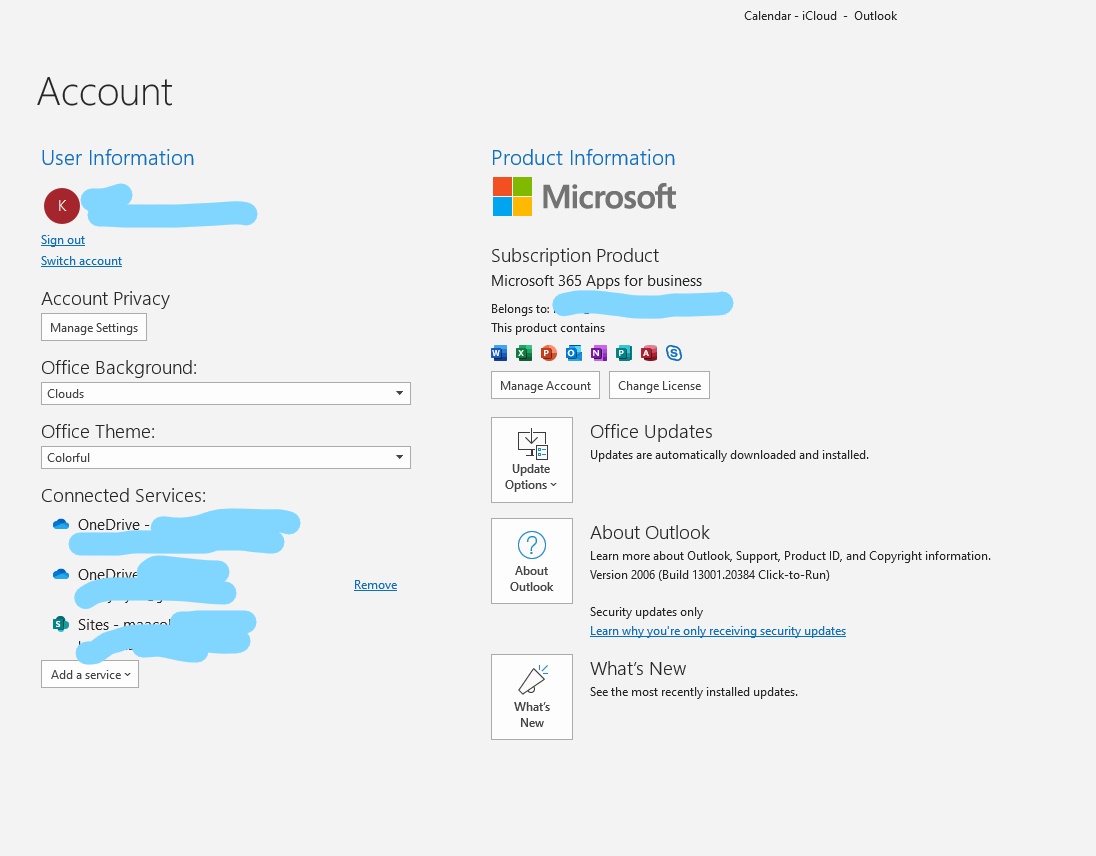Click the Outlook app icon
Screen dimensions: 1096x856
tap(574, 353)
